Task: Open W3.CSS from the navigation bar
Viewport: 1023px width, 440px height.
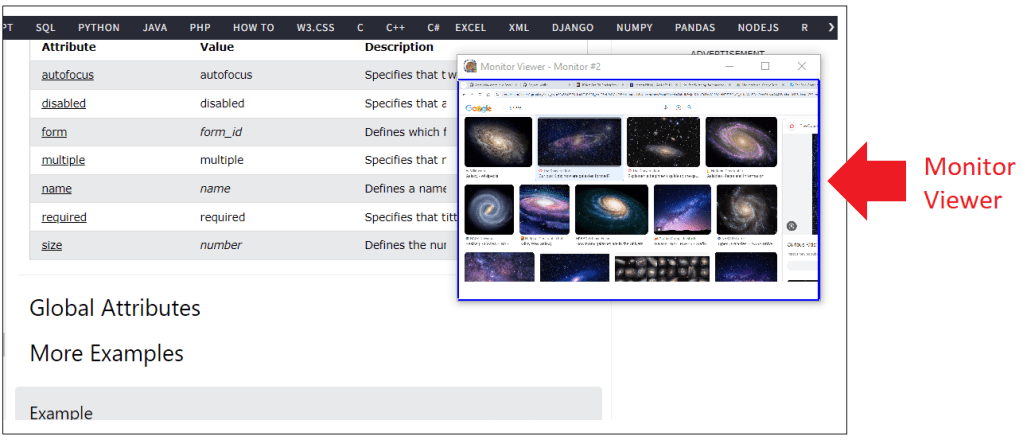Action: (x=315, y=27)
